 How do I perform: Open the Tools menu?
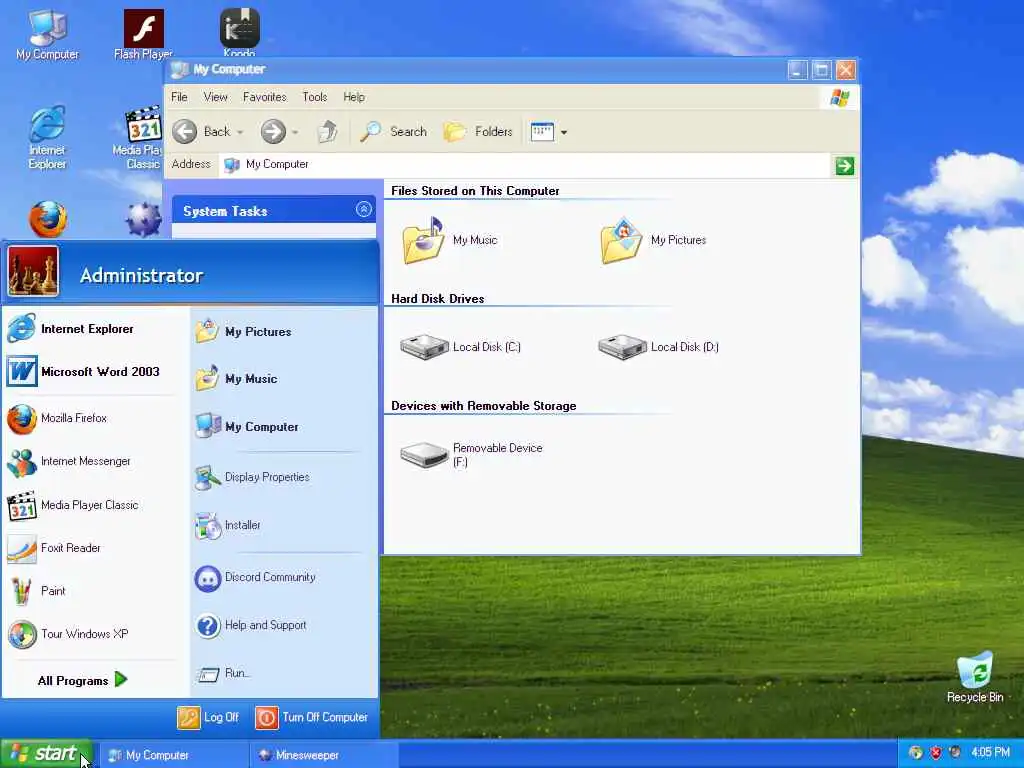[x=314, y=97]
